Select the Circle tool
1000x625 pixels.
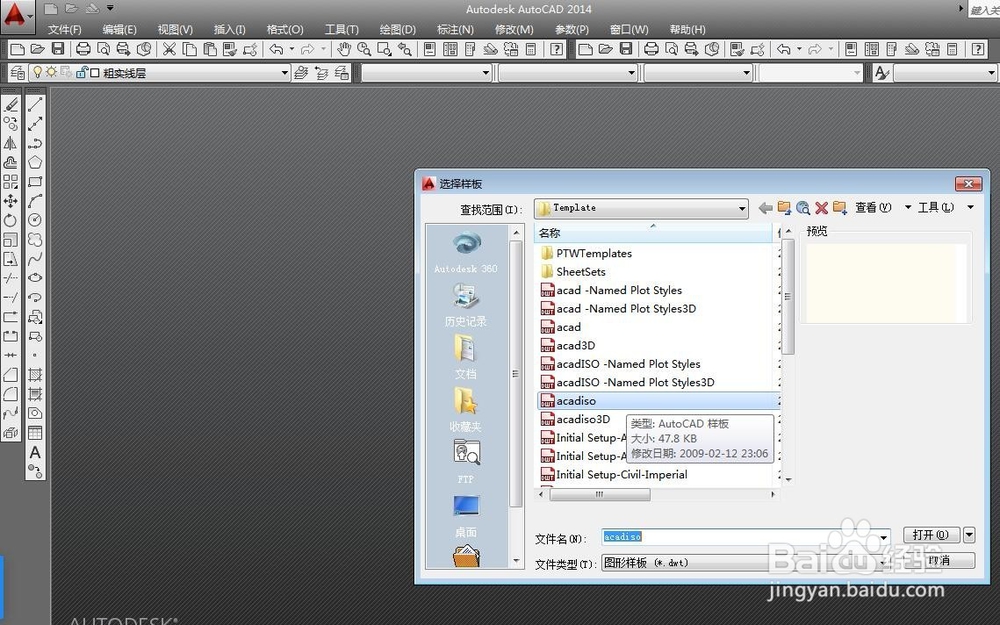(x=35, y=220)
